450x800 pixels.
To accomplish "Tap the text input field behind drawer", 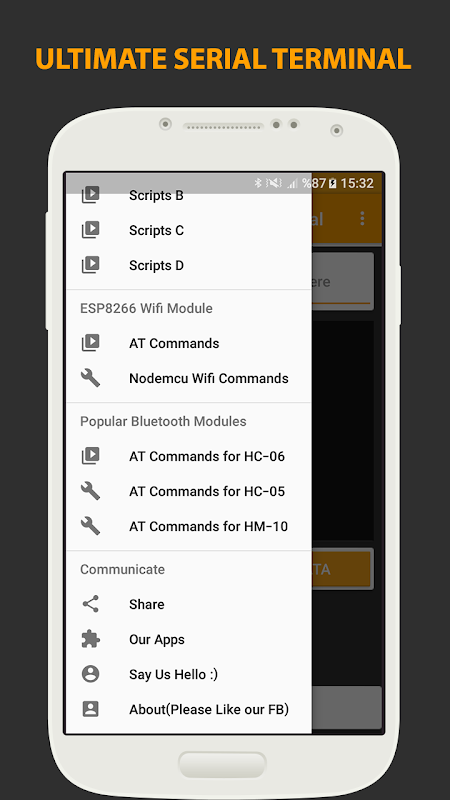I will (342, 281).
